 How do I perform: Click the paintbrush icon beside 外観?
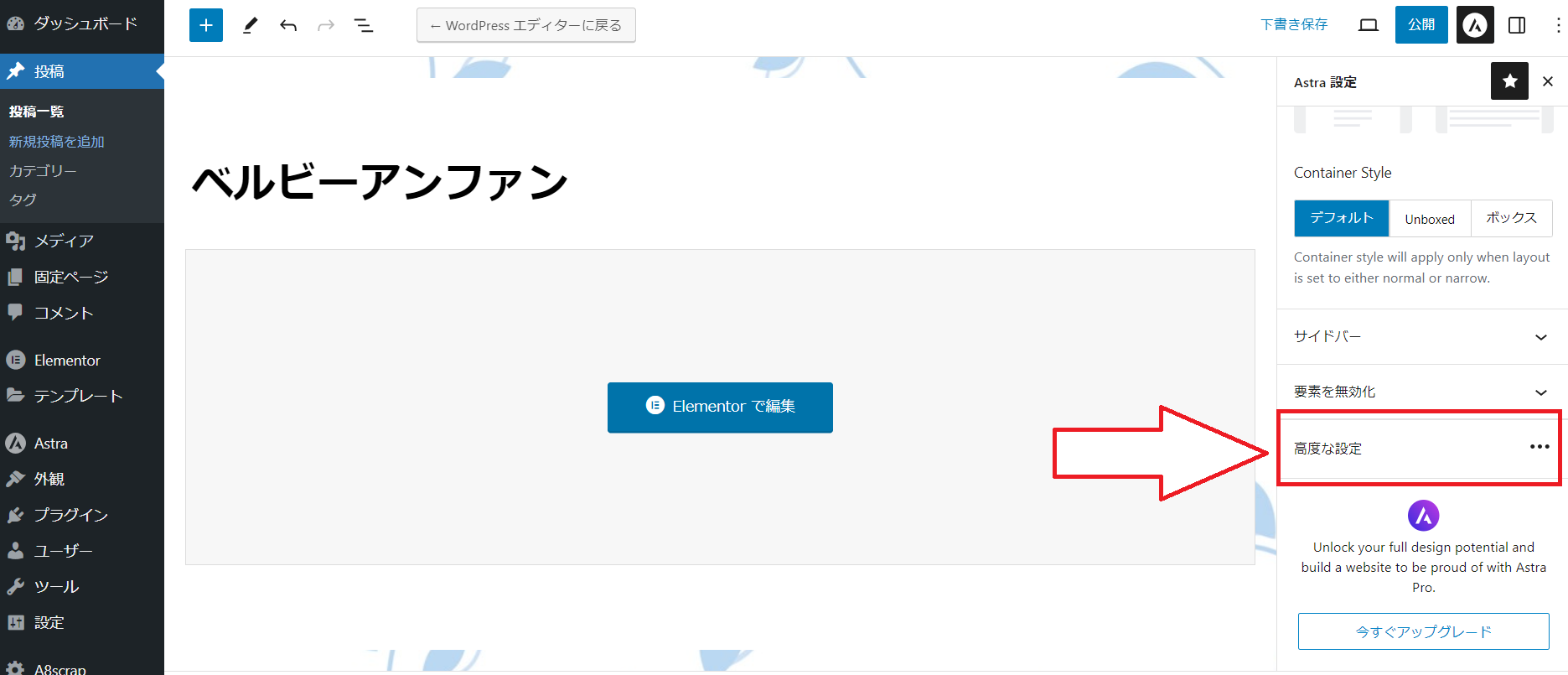pos(15,479)
